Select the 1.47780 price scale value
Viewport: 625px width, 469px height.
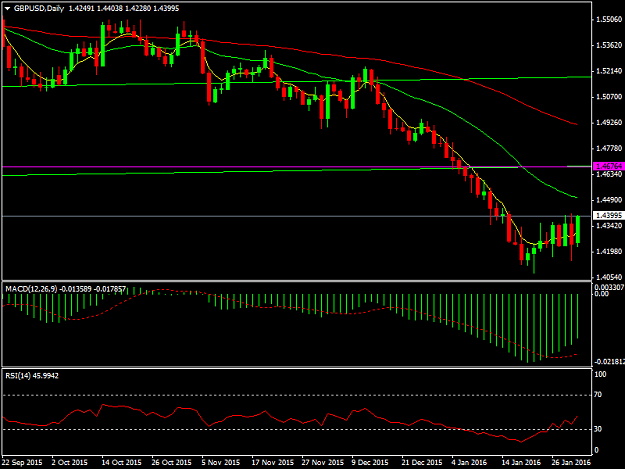[x=609, y=148]
